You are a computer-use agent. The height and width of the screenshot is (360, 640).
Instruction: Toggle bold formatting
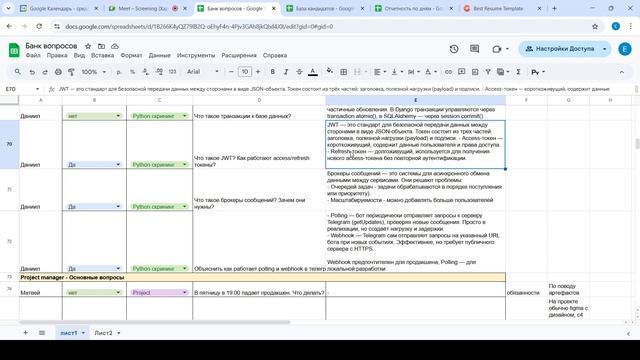tap(273, 72)
